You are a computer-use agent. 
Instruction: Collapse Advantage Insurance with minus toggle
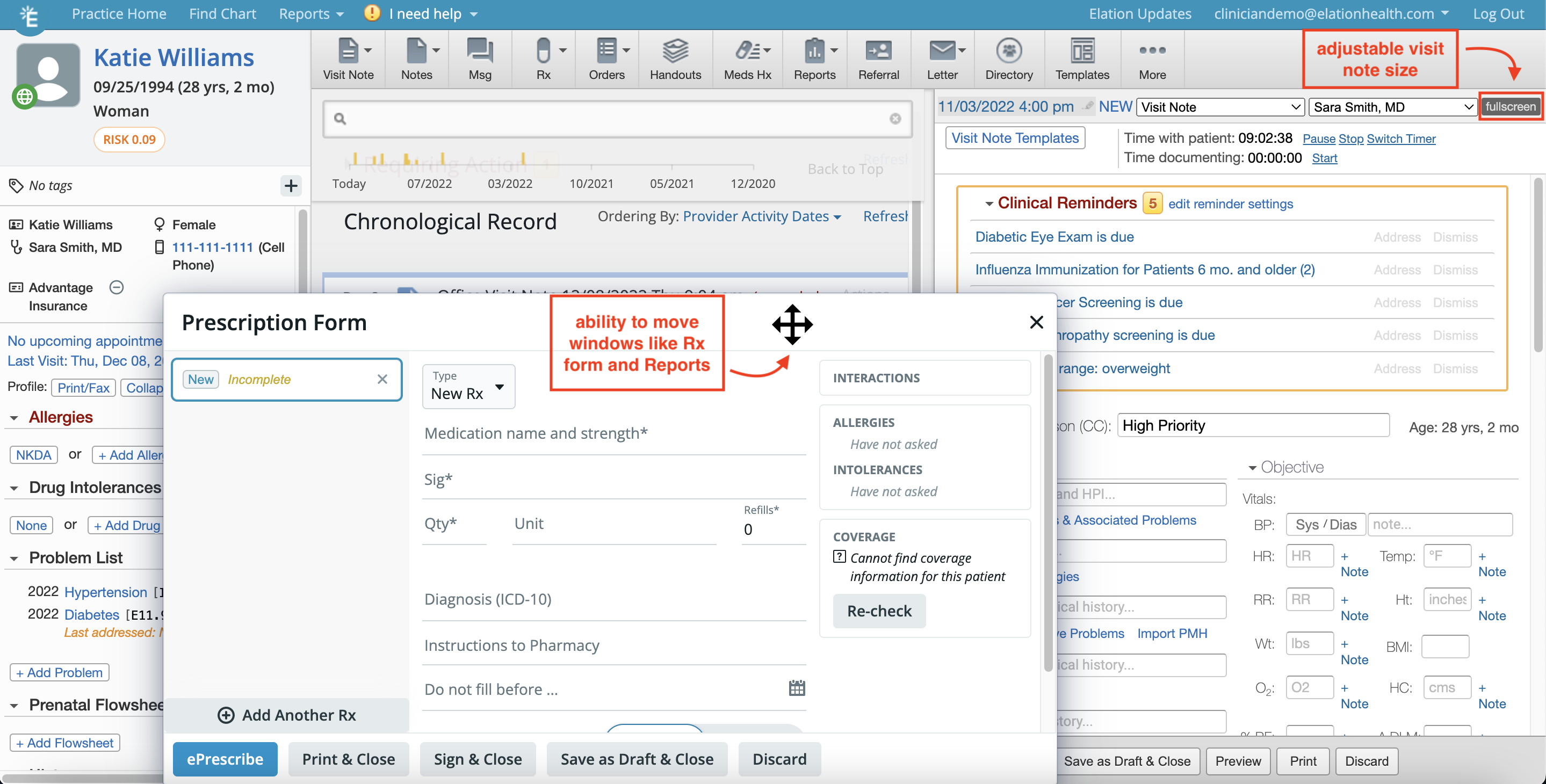click(x=117, y=287)
